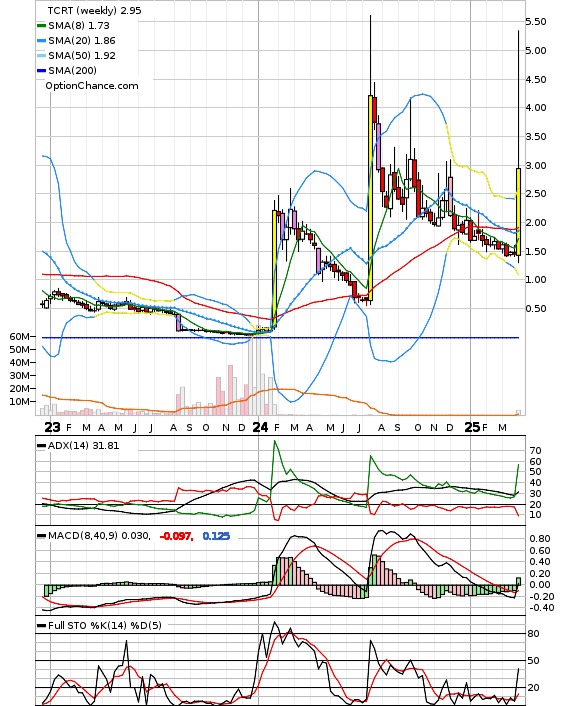
Task: Select the '24' year marker on time axis
Action: click(x=260, y=427)
